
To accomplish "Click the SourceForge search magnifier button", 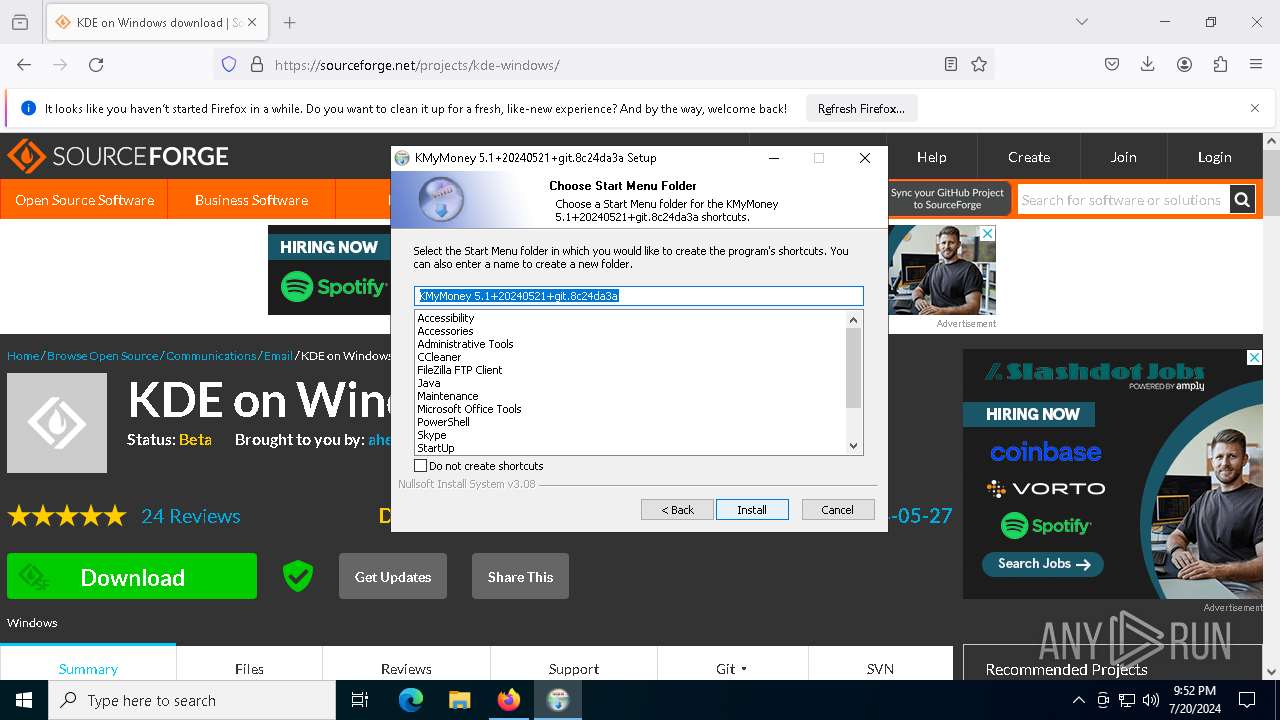I will click(x=1242, y=200).
